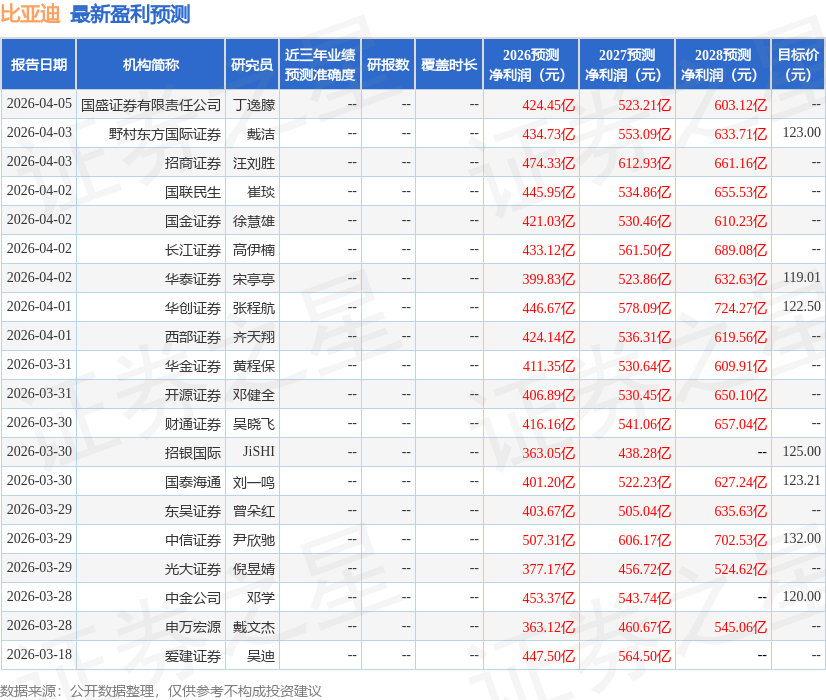The width and height of the screenshot is (826, 700).
Task: Click the 507.31亿 profit forecast value
Action: coord(548,539)
